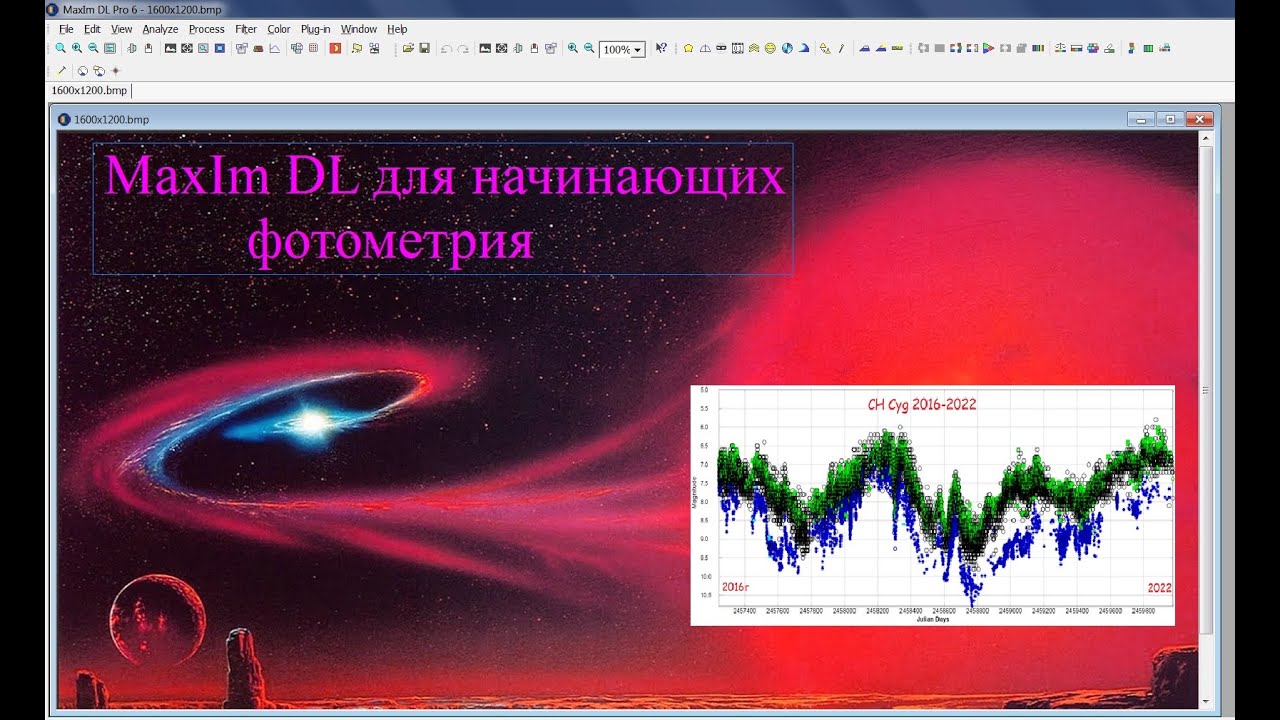Maximize the 1600x1200.bmp image window
1280x720 pixels.
1170,119
